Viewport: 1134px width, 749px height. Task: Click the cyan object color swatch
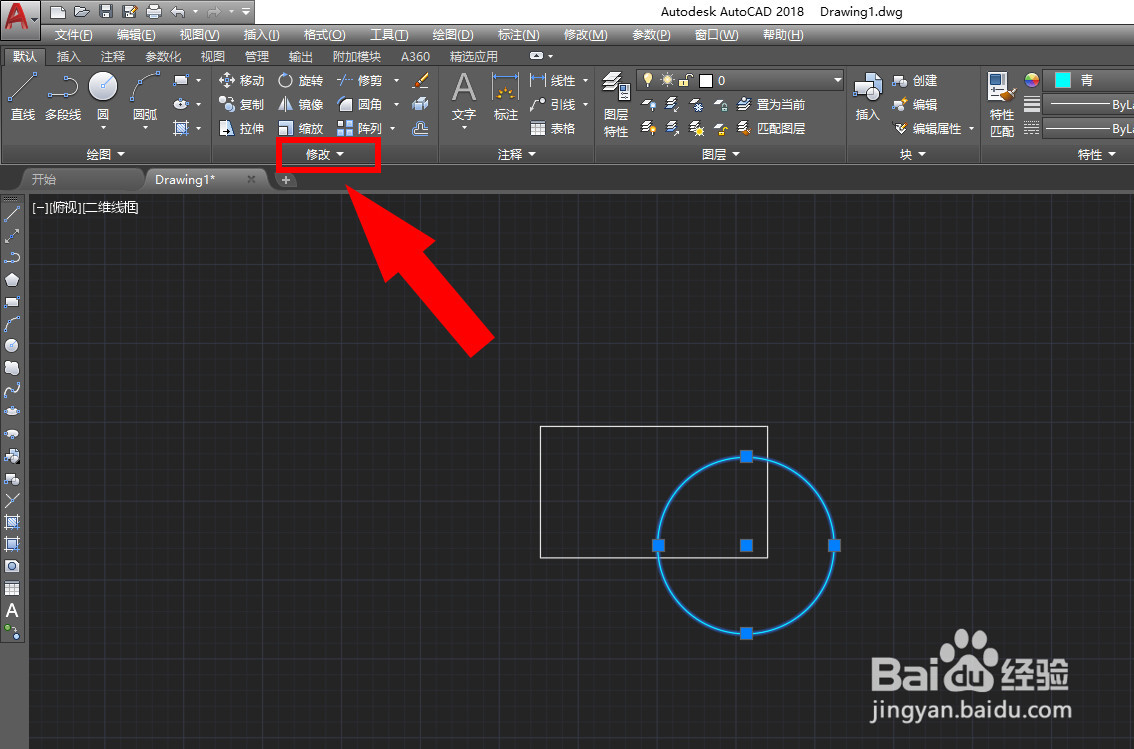[1062, 80]
